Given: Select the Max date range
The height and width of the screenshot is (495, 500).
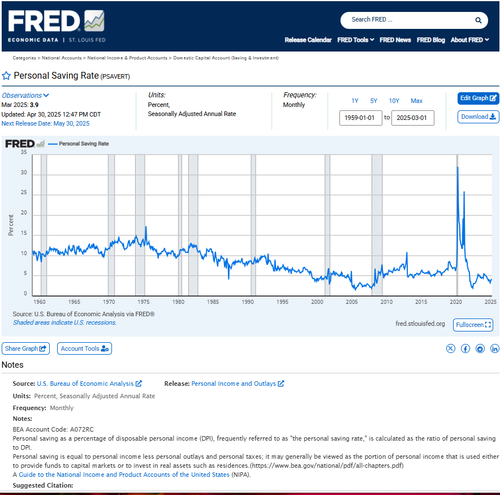Looking at the screenshot, I should (416, 101).
